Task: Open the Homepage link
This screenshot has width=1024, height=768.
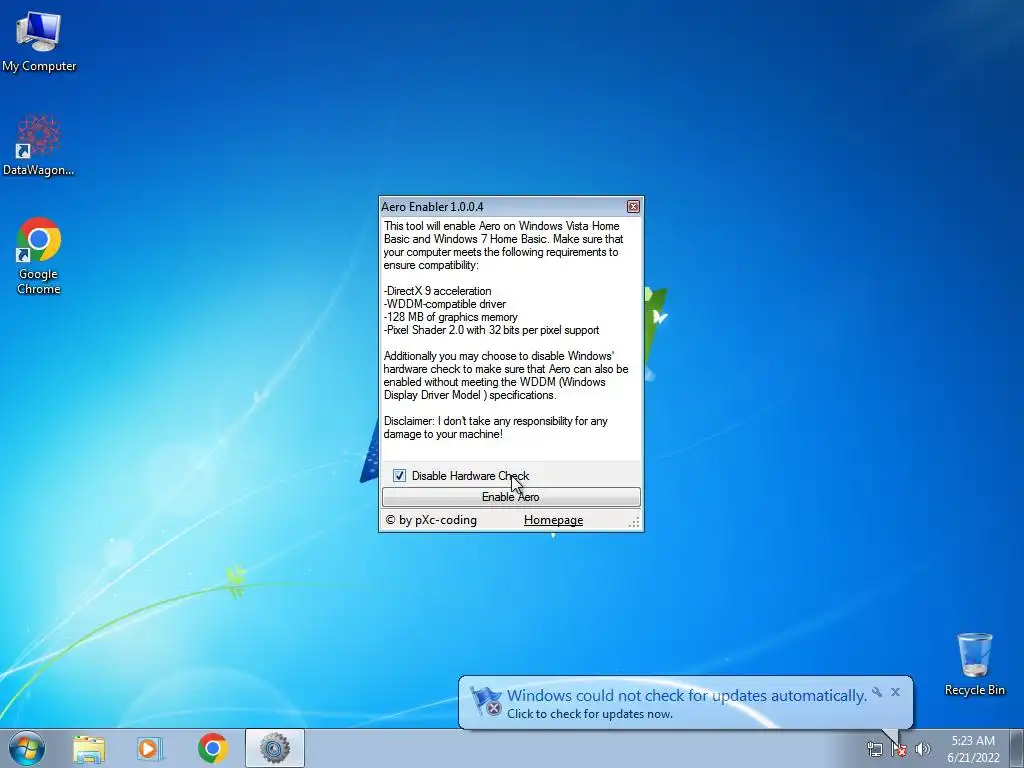Action: tap(553, 520)
